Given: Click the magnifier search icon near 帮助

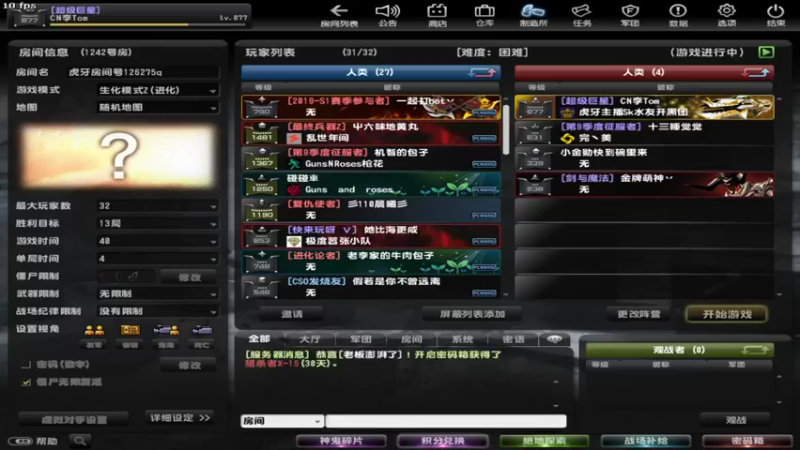Looking at the screenshot, I should point(80,441).
